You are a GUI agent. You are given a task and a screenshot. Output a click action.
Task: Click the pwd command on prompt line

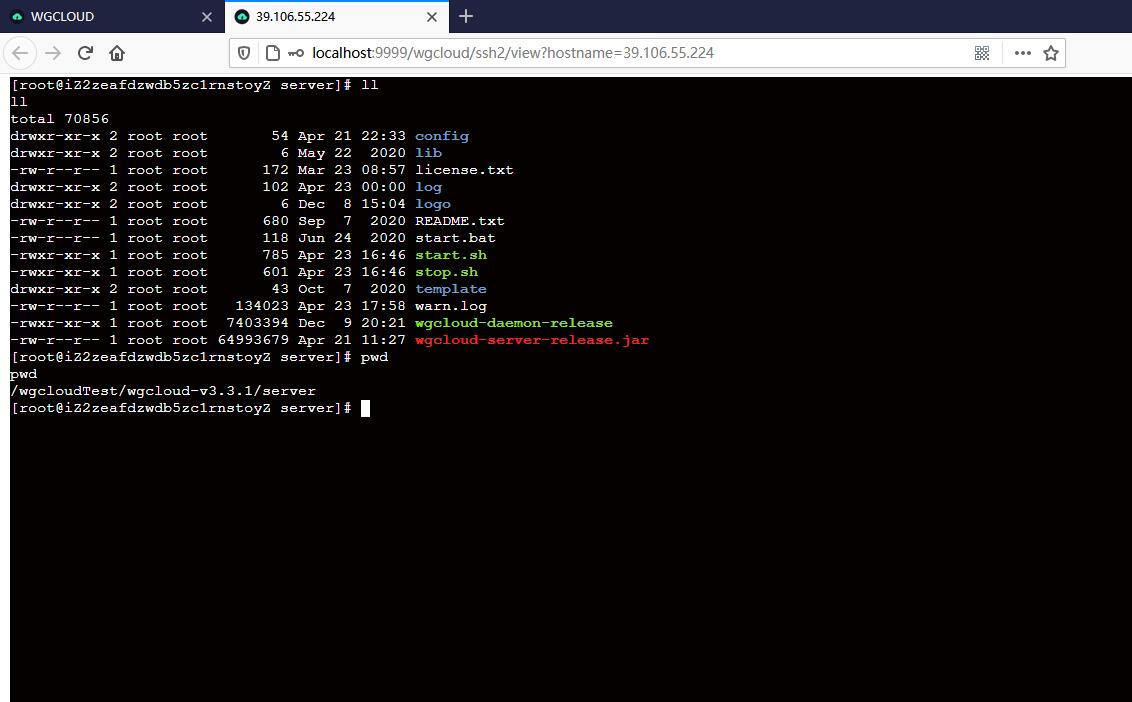coord(374,357)
